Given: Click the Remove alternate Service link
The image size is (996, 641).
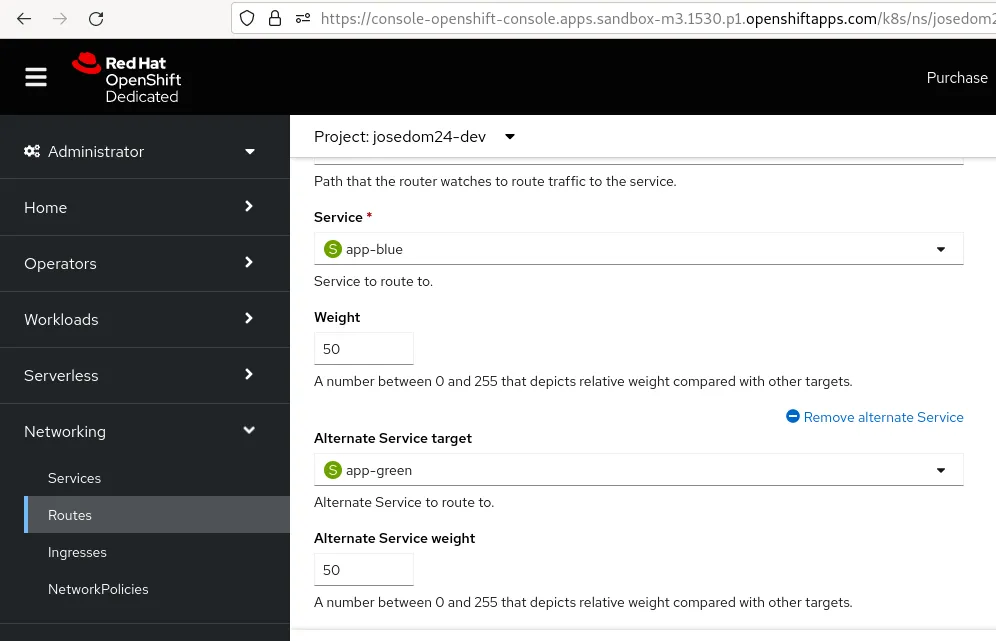Looking at the screenshot, I should tap(883, 417).
